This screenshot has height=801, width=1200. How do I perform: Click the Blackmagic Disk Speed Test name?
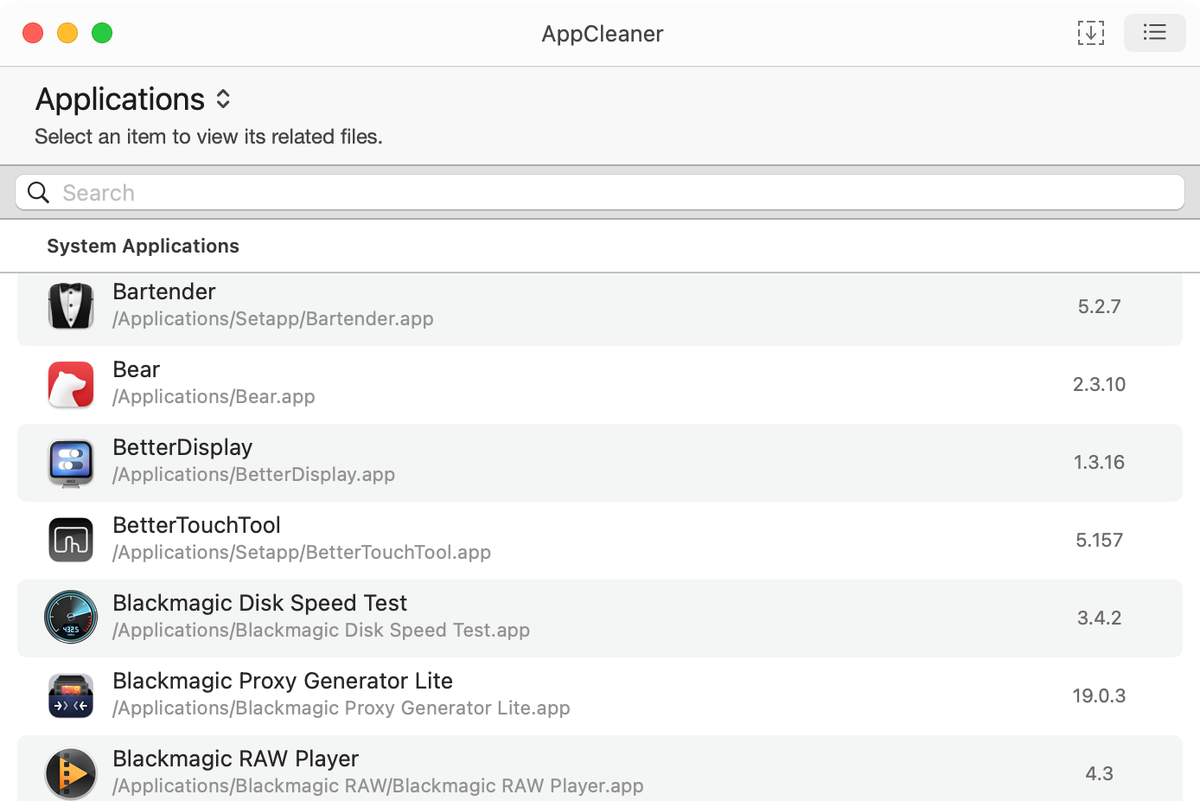point(260,603)
